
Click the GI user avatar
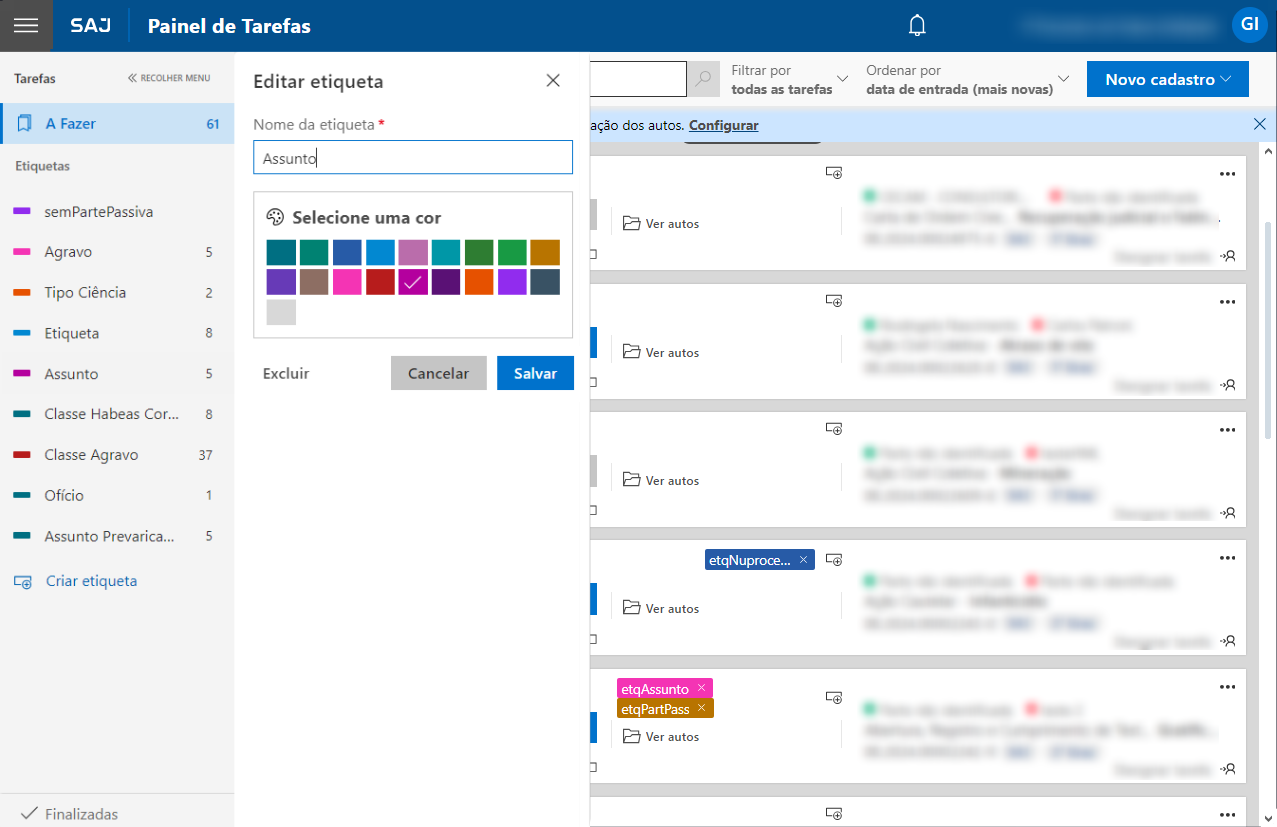[1249, 25]
